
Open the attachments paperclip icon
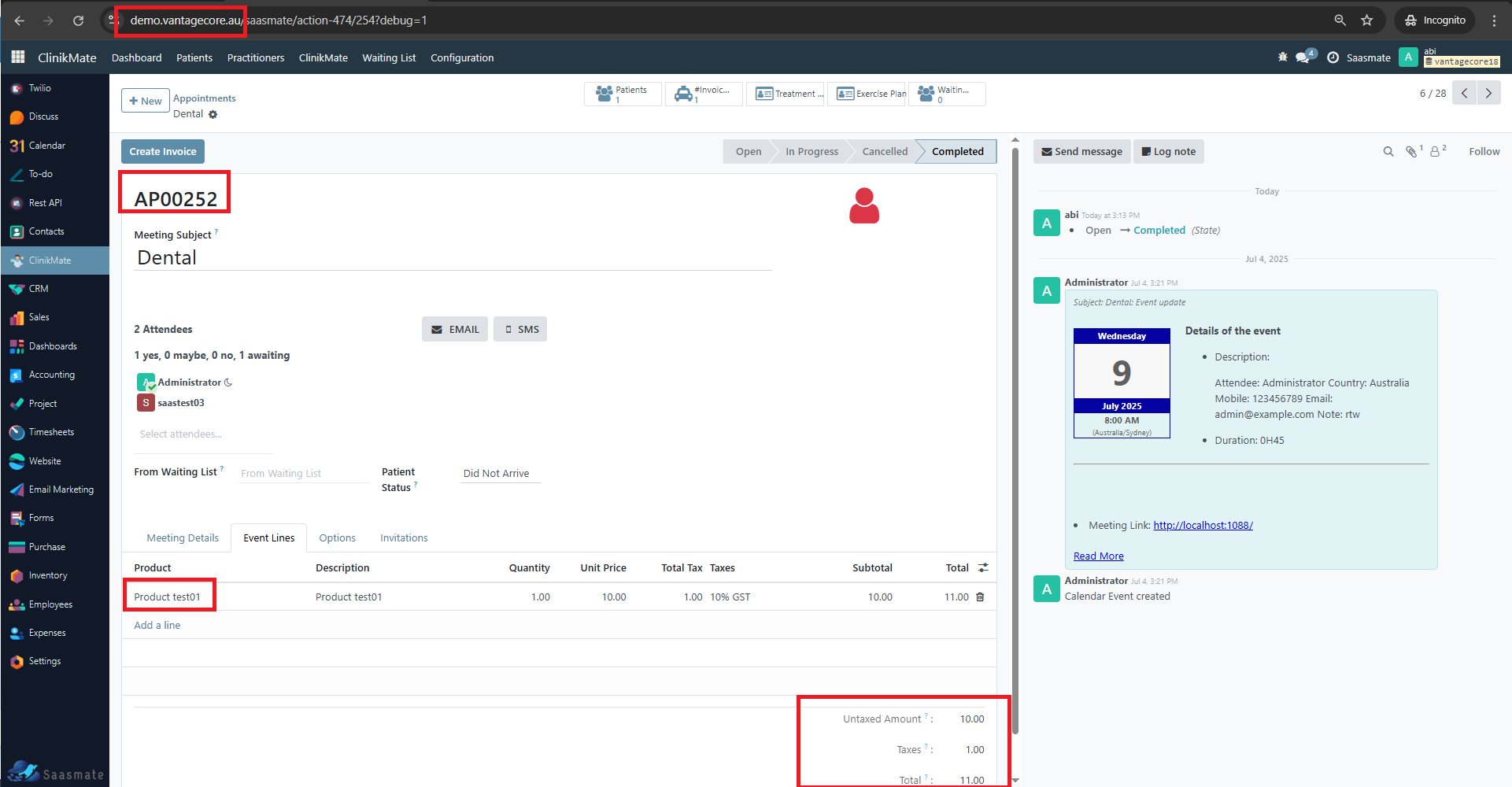pos(1411,152)
